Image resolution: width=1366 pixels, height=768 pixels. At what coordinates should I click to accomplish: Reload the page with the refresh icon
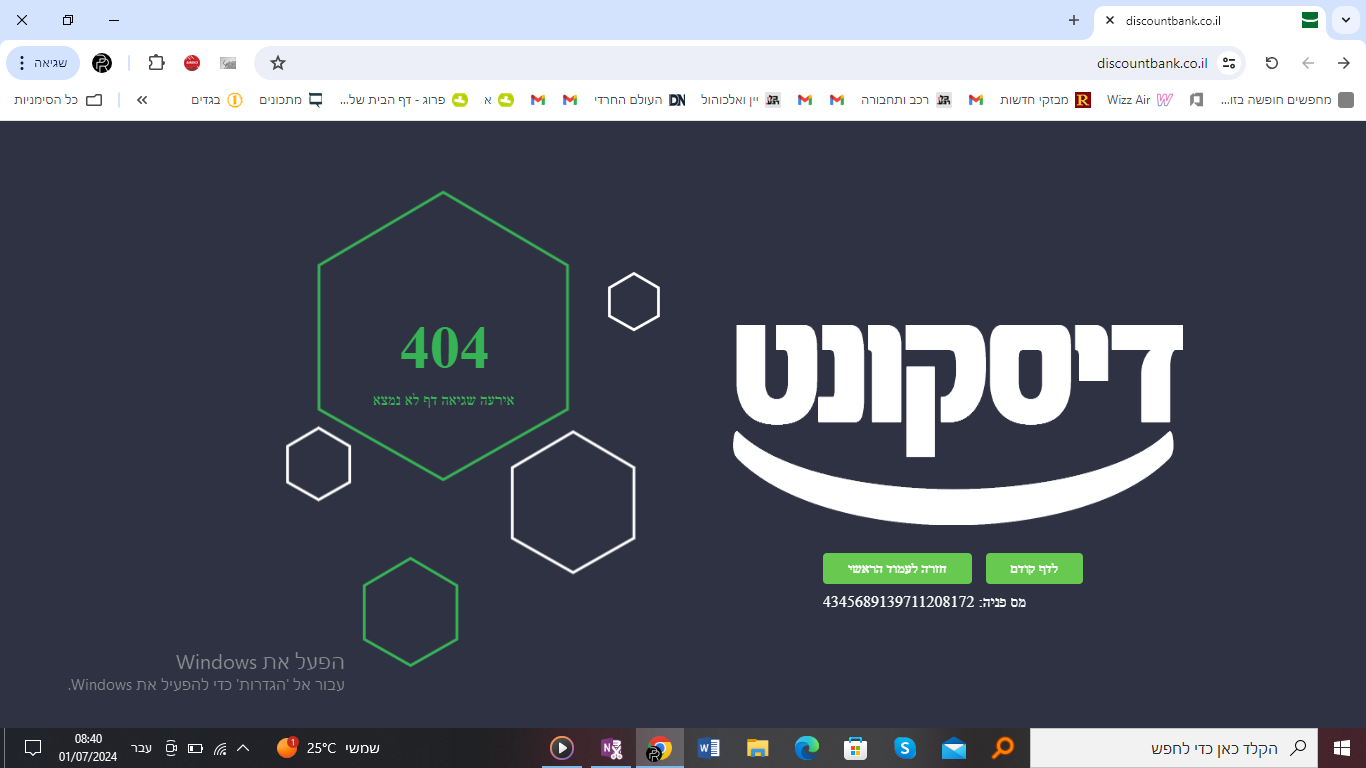coord(1272,63)
